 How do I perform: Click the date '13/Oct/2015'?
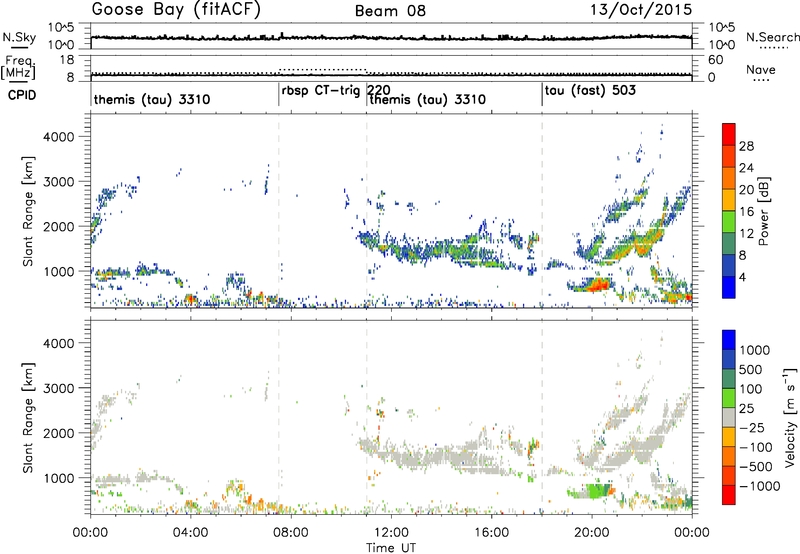pyautogui.click(x=641, y=10)
